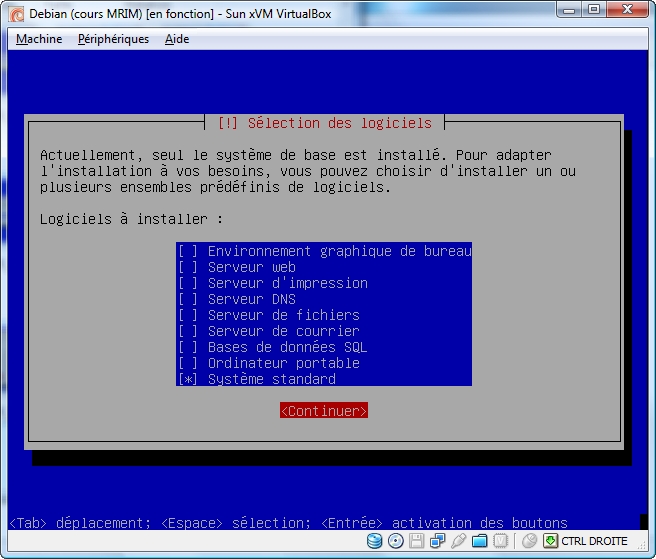Minimize the VirtualBox window
The width and height of the screenshot is (656, 559).
(x=569, y=10)
